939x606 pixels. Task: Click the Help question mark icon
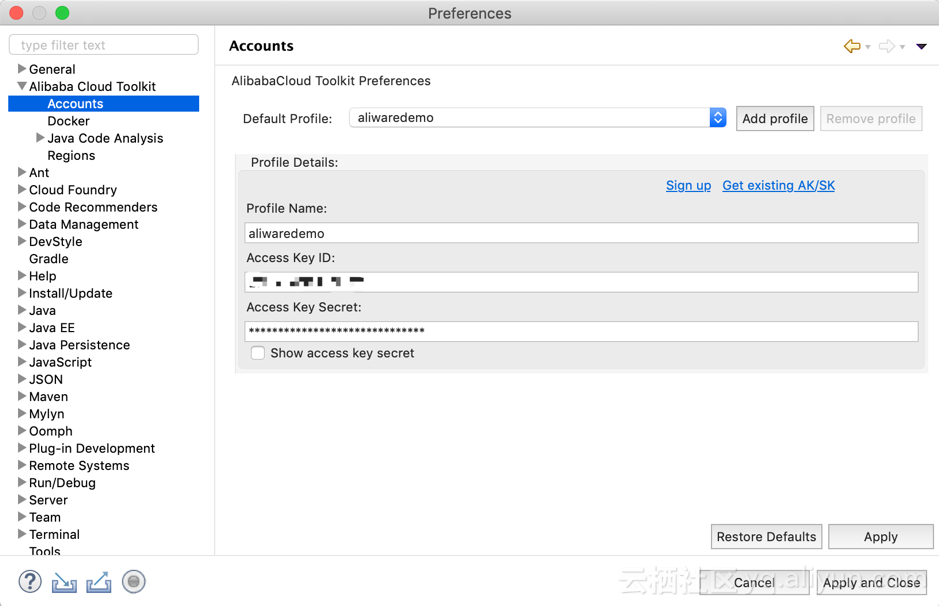point(29,581)
